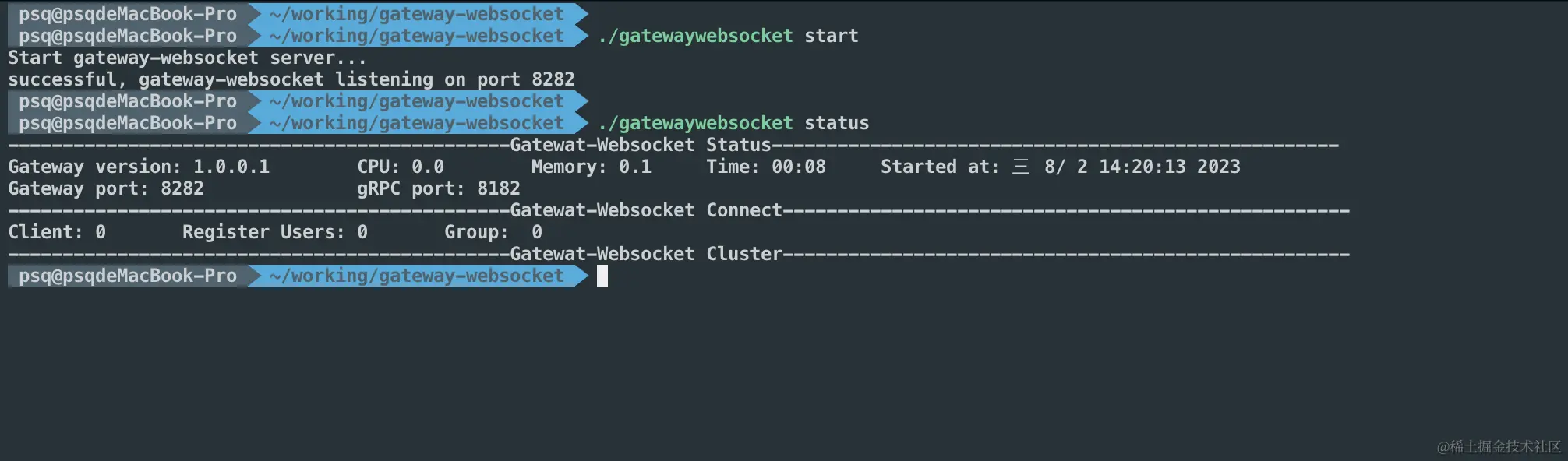Click the "Gatewat-Websocket Status" section header
Viewport: 1568px width, 461px height.
tap(640, 145)
